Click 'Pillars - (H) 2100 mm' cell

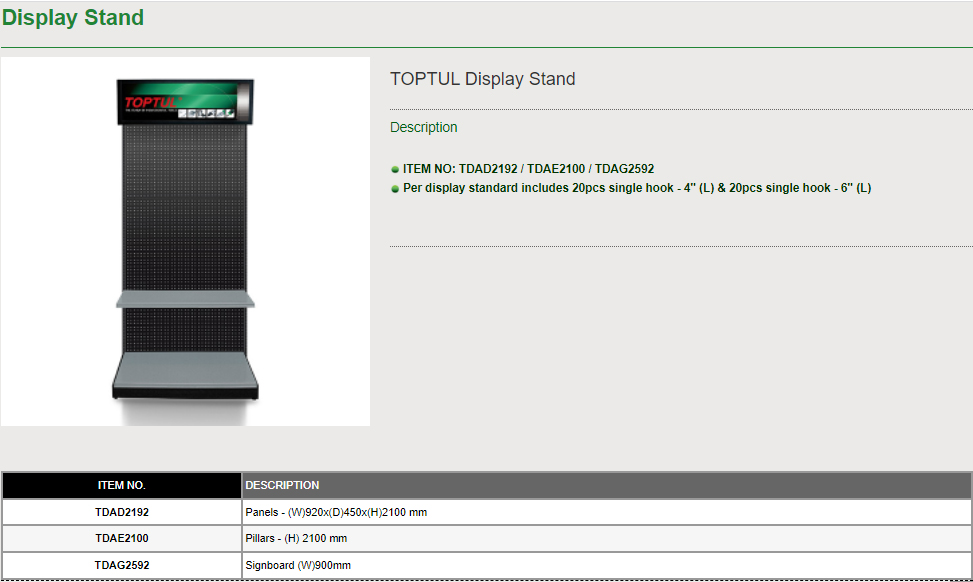(606, 539)
